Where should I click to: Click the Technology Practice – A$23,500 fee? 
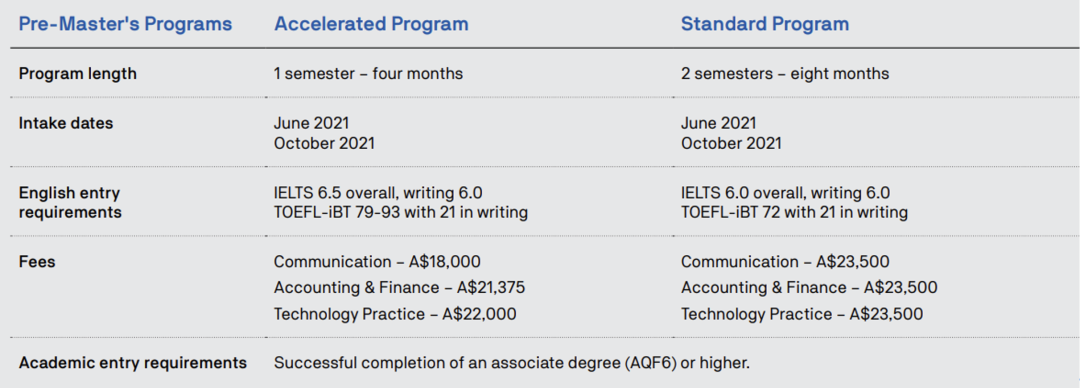point(802,314)
